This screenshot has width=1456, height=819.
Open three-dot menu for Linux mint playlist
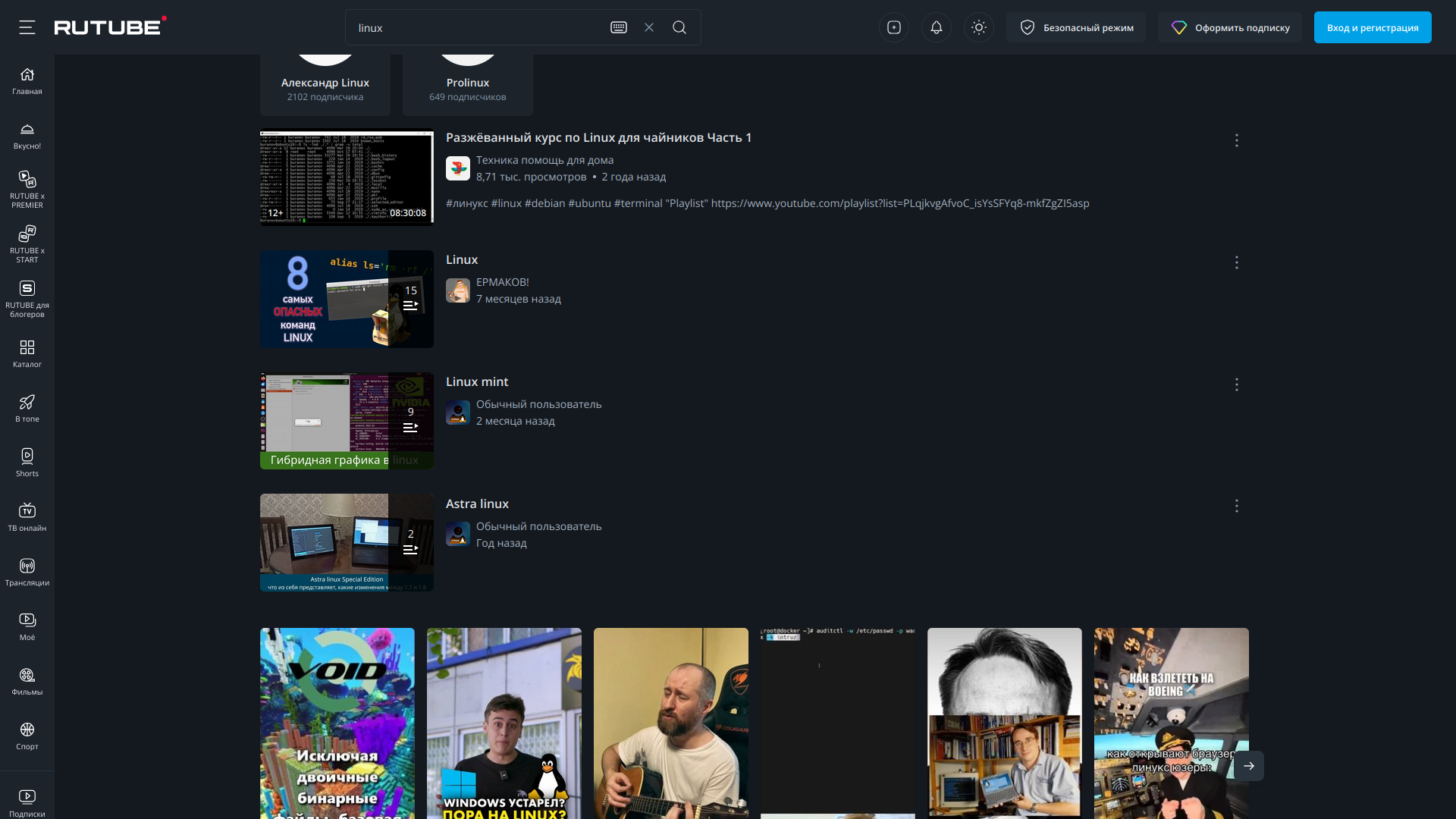[1237, 384]
